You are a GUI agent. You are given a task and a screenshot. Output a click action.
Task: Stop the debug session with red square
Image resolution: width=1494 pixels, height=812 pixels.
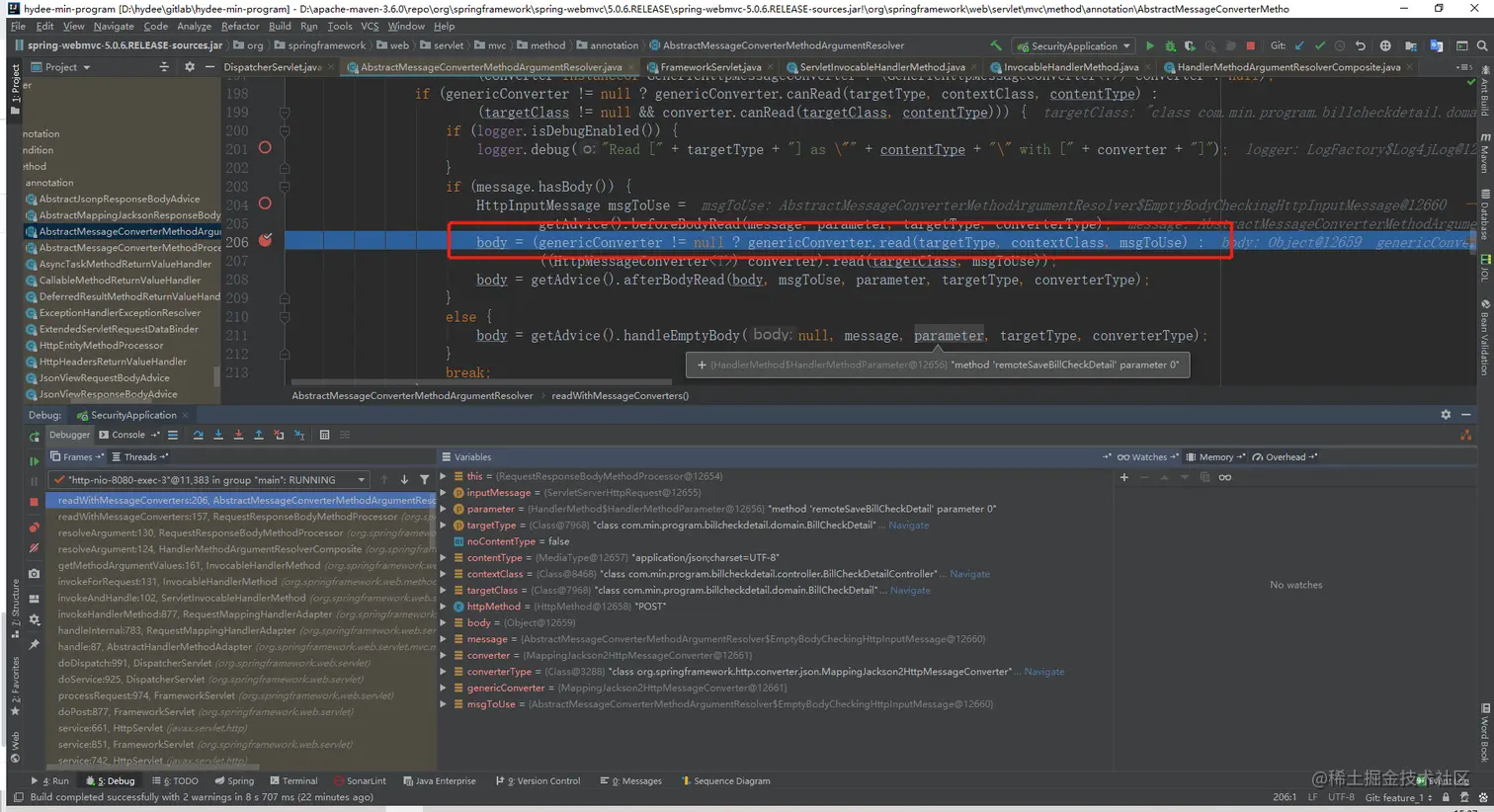pos(34,502)
